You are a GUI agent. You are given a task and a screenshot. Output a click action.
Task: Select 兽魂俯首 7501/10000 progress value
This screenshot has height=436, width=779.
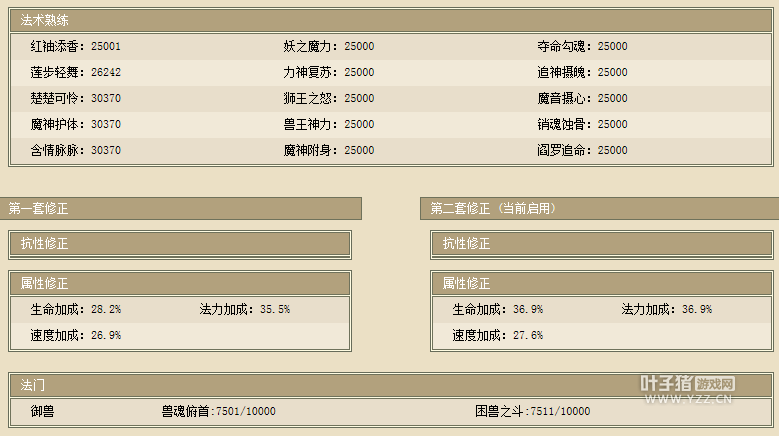click(218, 411)
